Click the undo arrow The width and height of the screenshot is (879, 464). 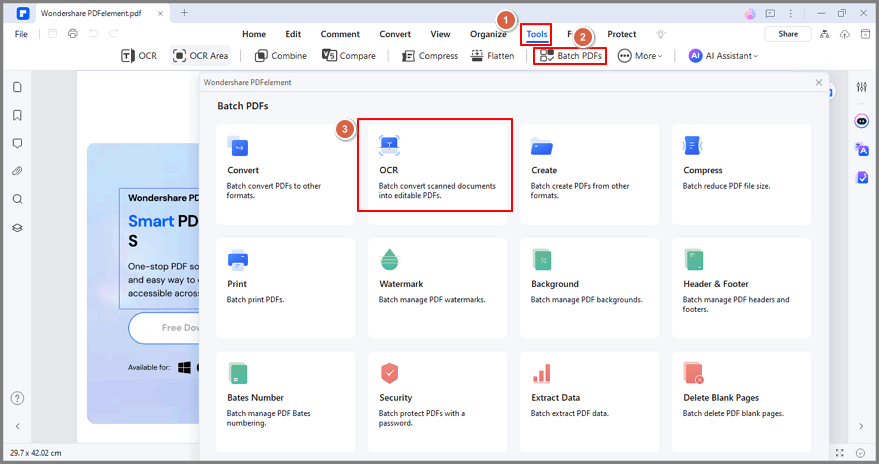pyautogui.click(x=93, y=34)
